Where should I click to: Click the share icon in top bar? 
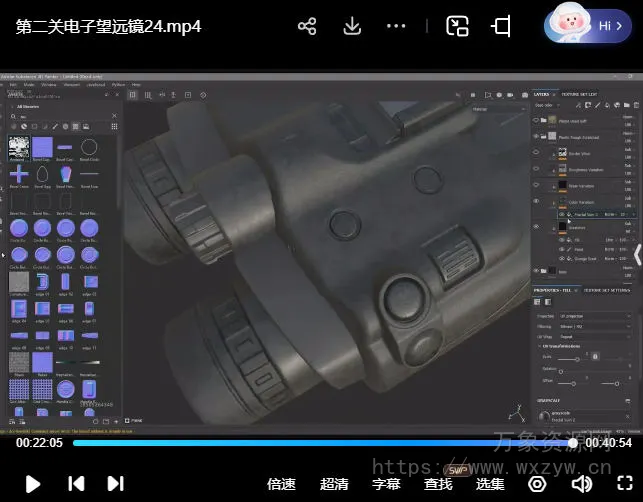pyautogui.click(x=307, y=26)
